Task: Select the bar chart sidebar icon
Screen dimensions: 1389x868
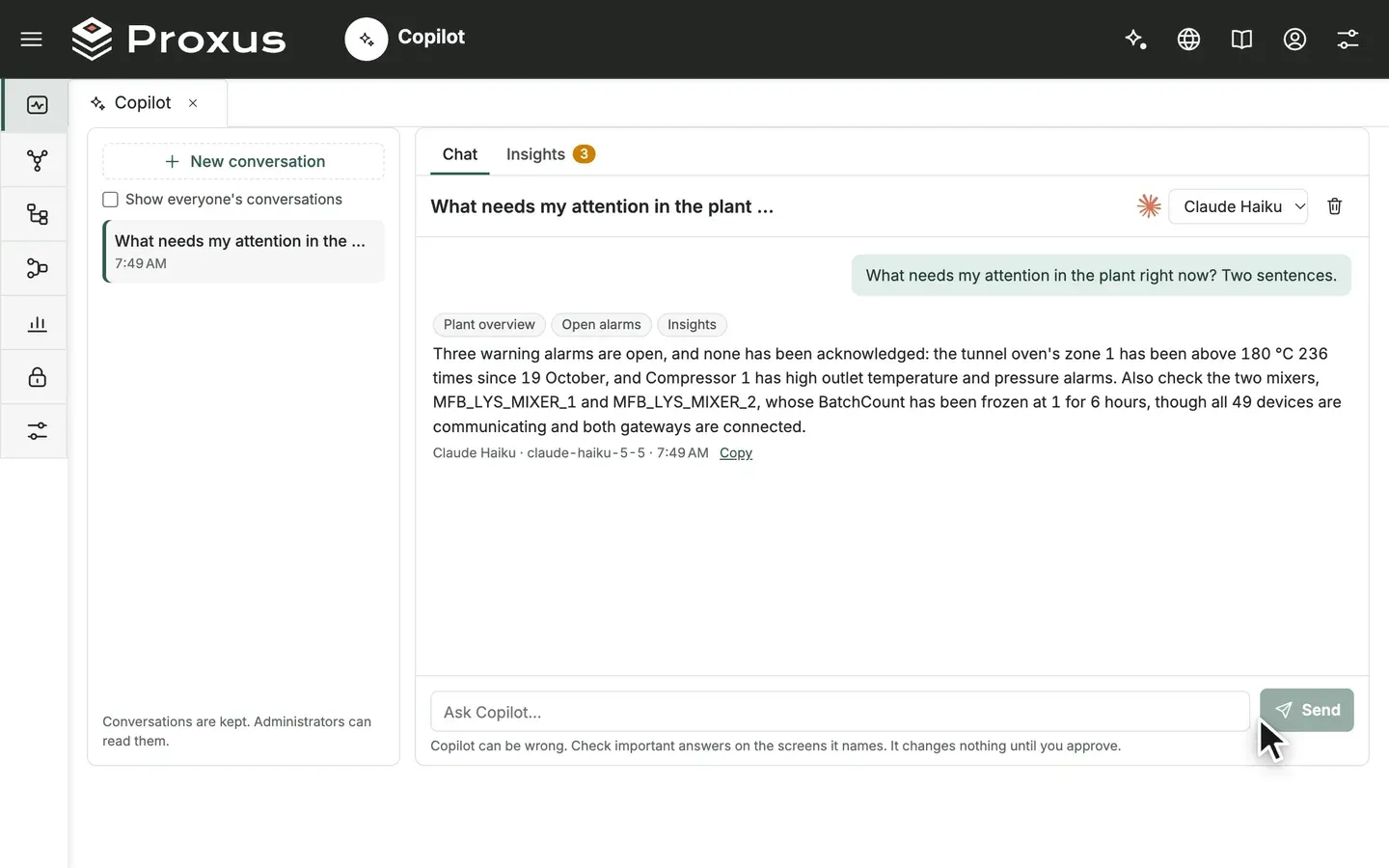Action: [x=37, y=323]
